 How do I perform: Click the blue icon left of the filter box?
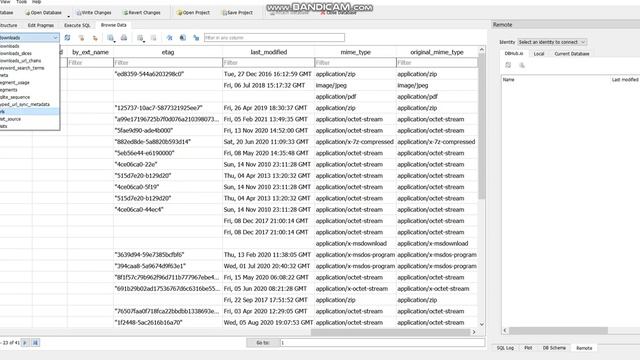(196, 38)
